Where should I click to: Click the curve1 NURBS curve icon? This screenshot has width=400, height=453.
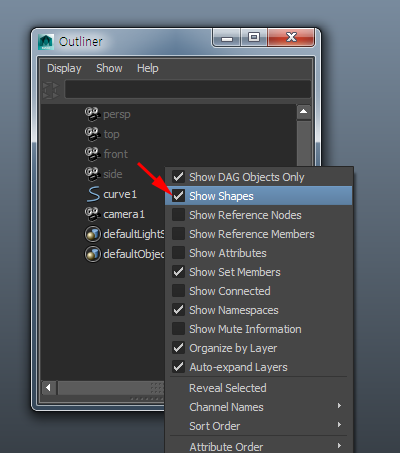pyautogui.click(x=93, y=194)
